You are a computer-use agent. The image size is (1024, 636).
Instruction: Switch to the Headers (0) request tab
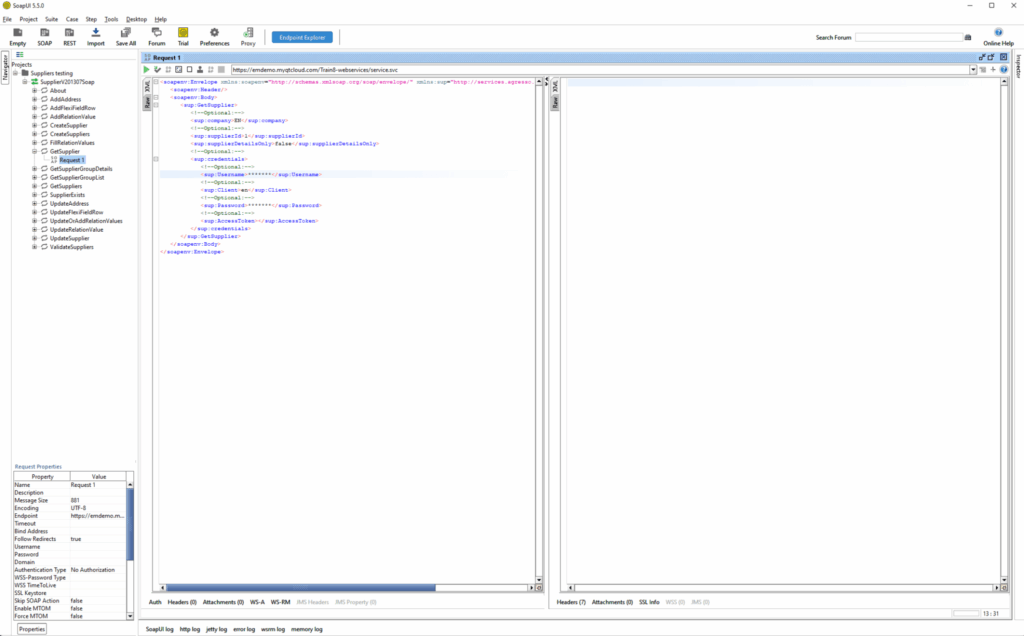(182, 602)
